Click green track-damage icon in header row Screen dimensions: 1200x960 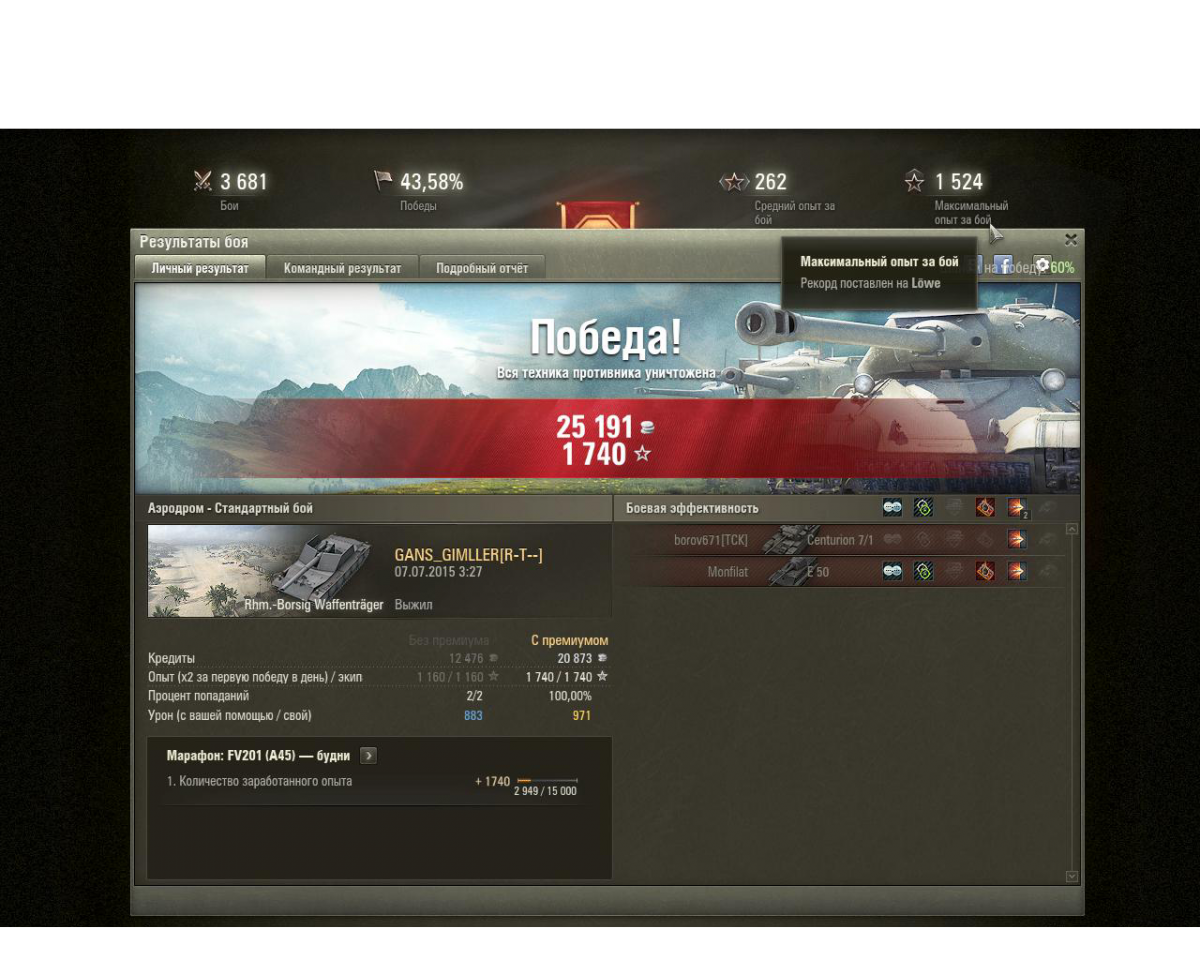(923, 508)
